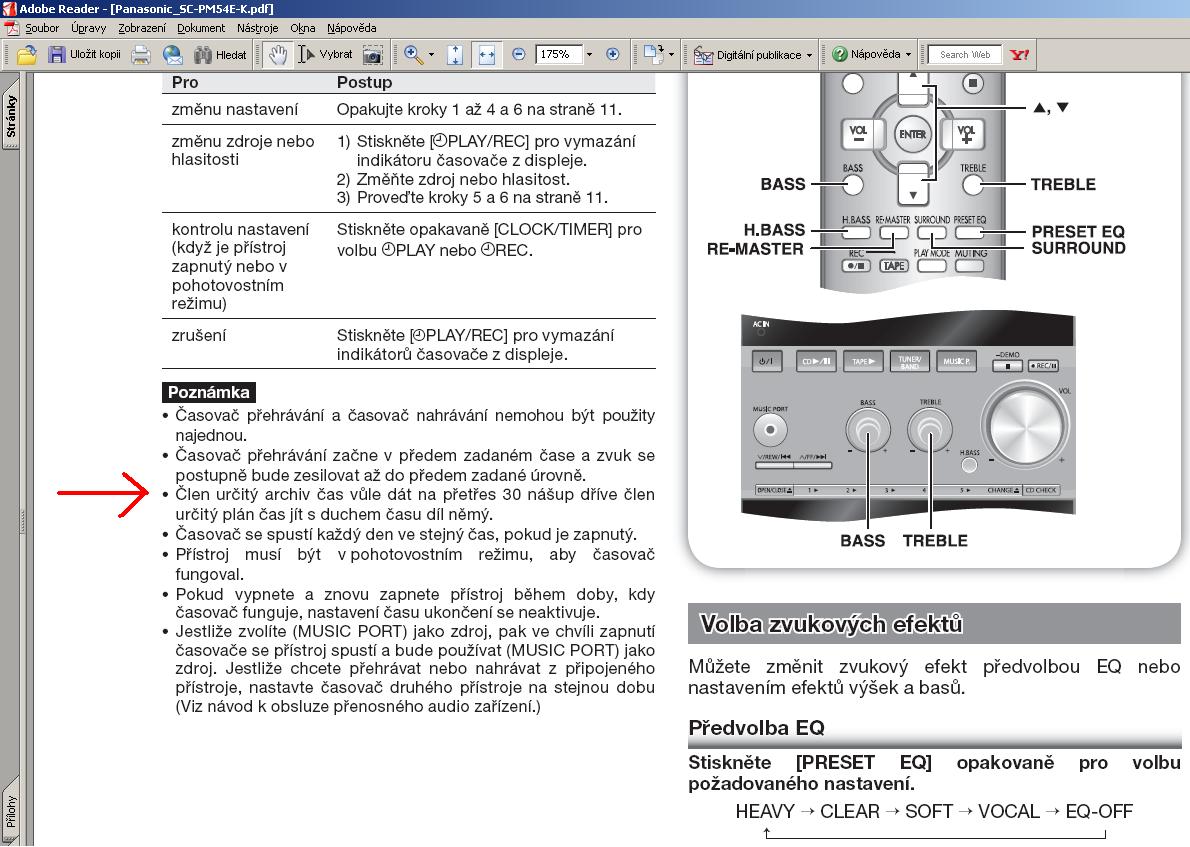Choose the magnifier Zoom In tool
1190x847 pixels.
413,55
